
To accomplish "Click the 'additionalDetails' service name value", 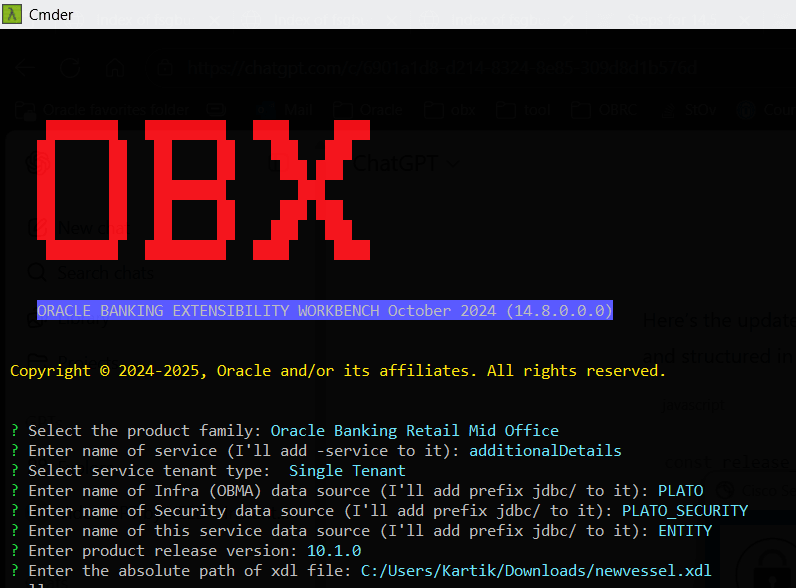I will point(545,451).
